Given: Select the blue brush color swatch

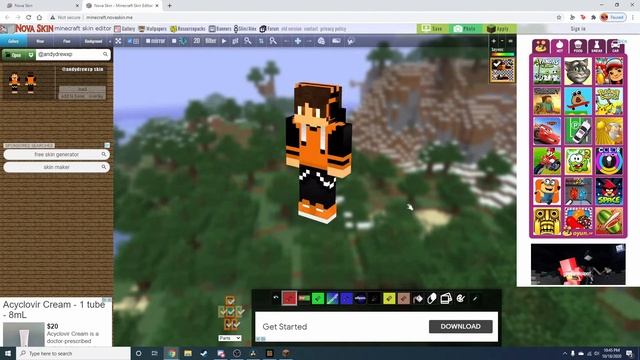Looking at the screenshot, I should (x=346, y=298).
